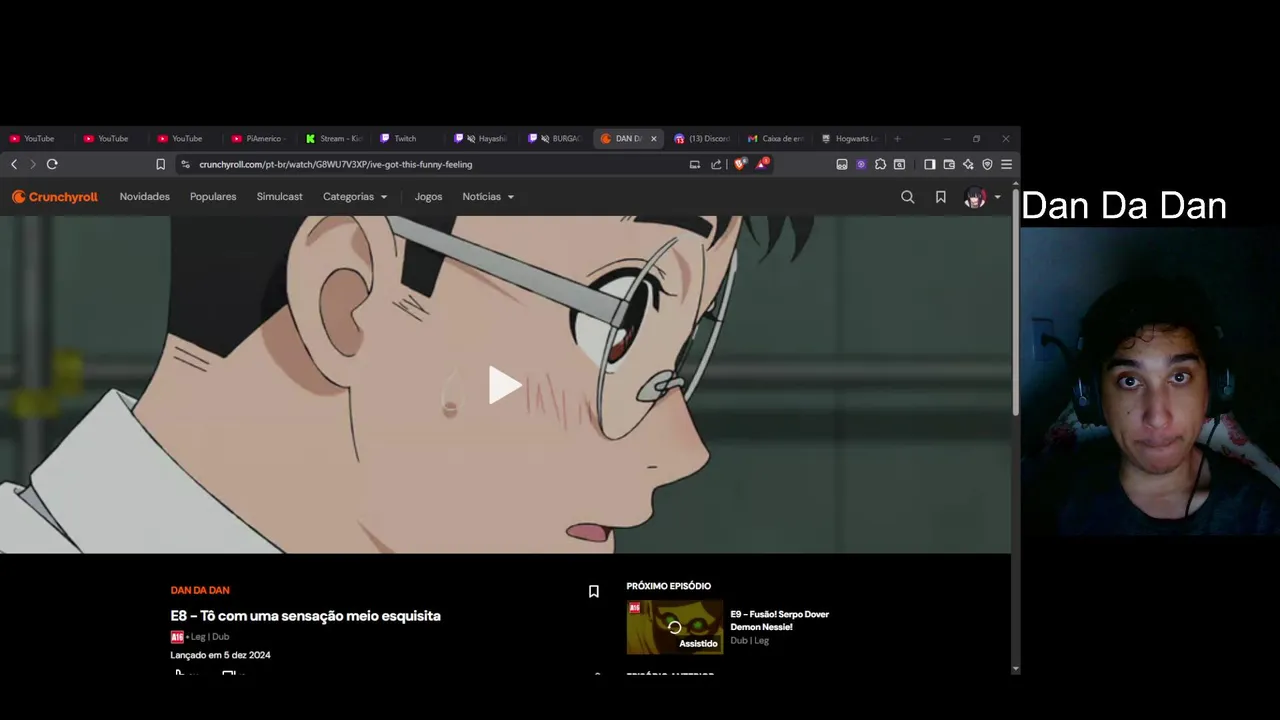Open the user profile avatar menu

[x=981, y=198]
